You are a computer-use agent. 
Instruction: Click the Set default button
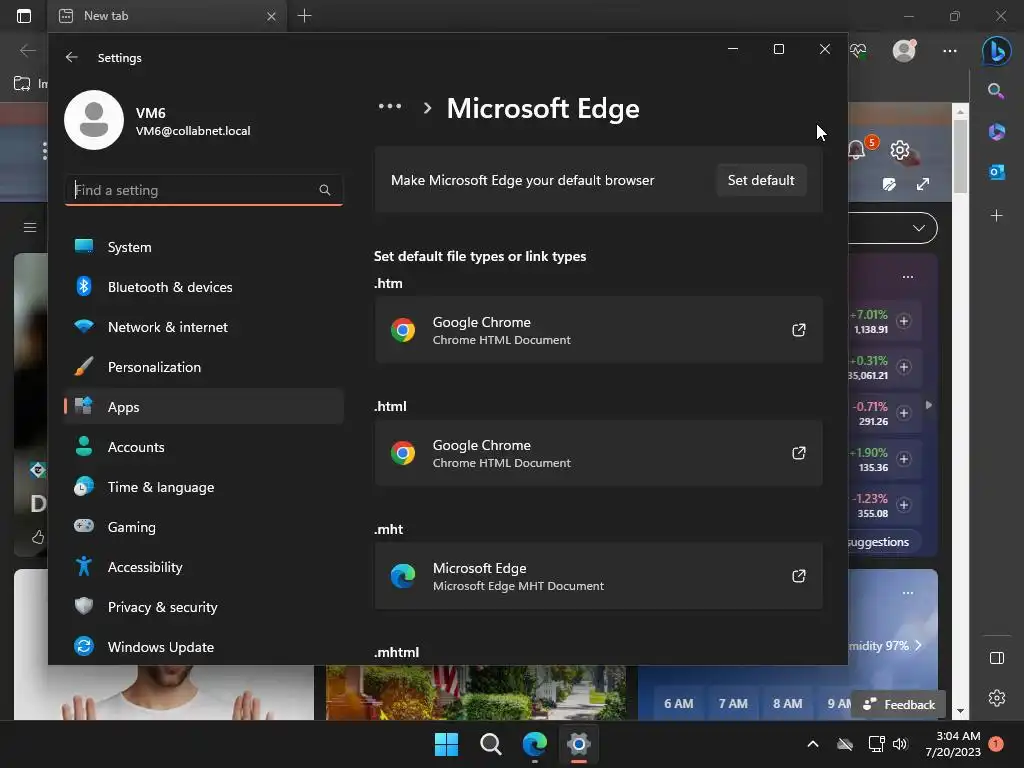(761, 180)
